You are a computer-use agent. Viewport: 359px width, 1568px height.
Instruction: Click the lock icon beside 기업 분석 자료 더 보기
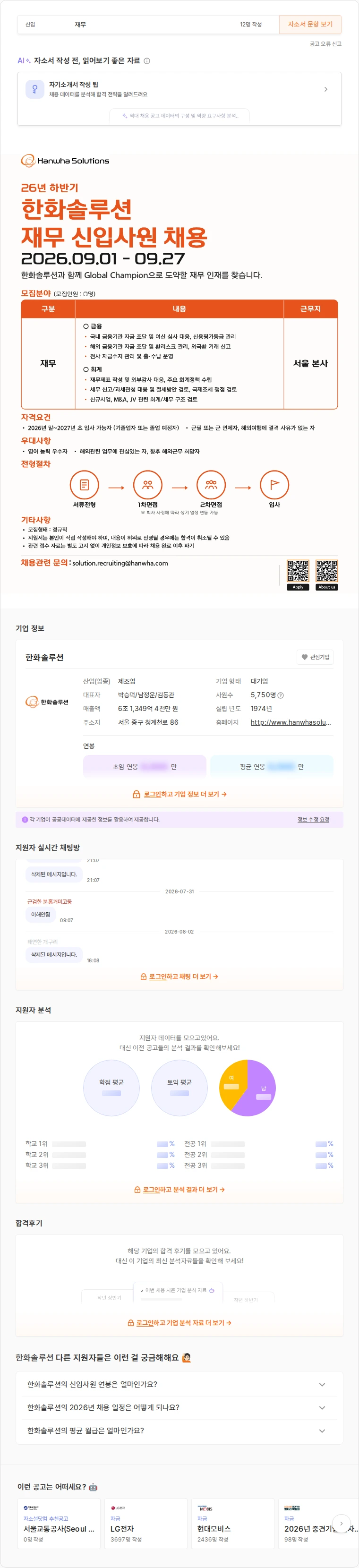(x=131, y=1323)
